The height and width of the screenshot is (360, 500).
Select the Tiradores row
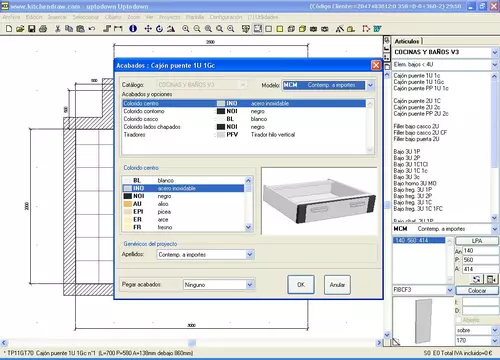click(x=244, y=135)
